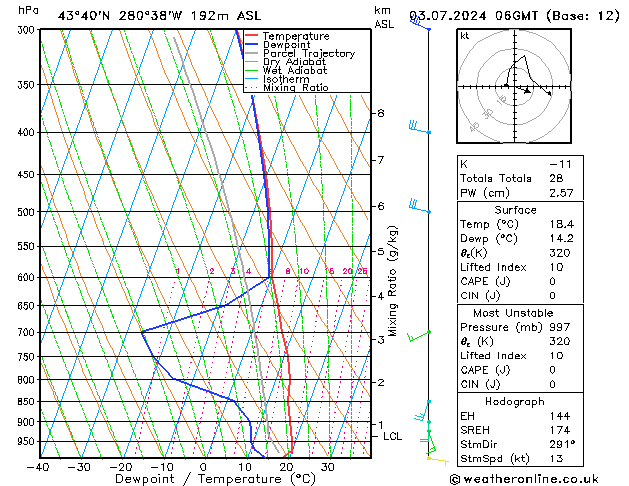Image resolution: width=629 pixels, height=486 pixels.
Task: Click the '-10' temperature axis label
Action: click(163, 468)
